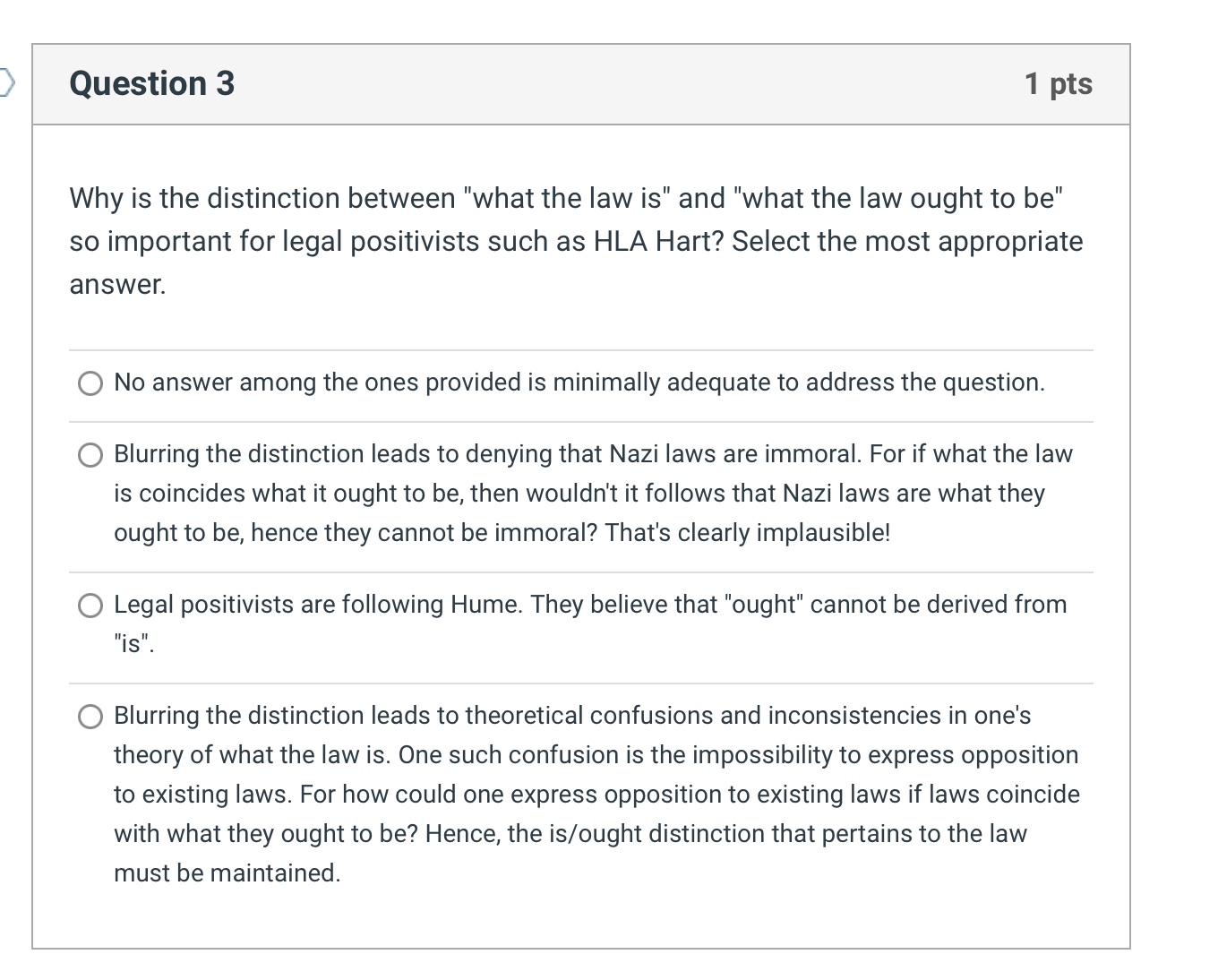Select the "Legal positivists are following Hume" option
Image resolution: width=1218 pixels, height=980 pixels.
(x=90, y=606)
